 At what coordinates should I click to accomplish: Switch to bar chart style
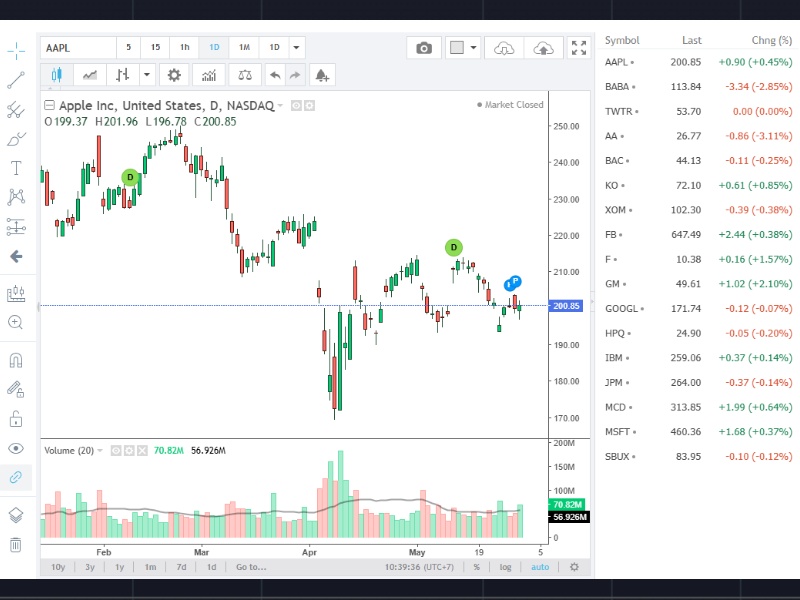coord(122,75)
